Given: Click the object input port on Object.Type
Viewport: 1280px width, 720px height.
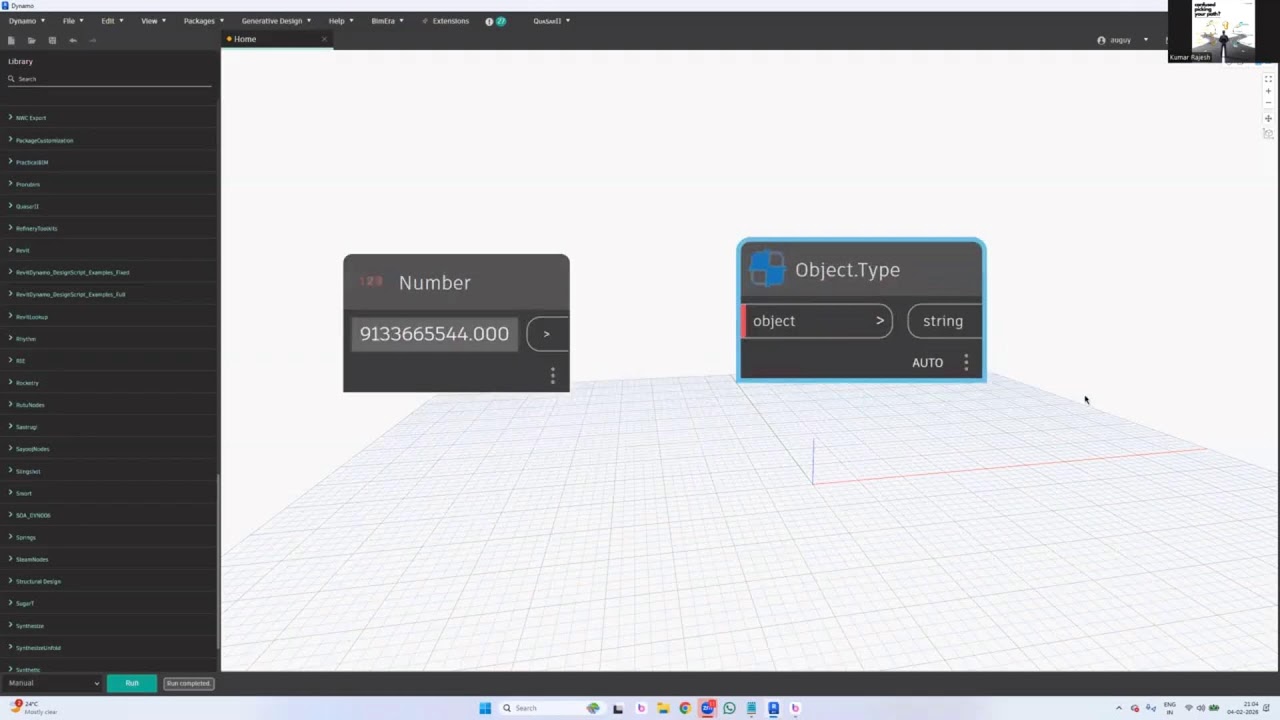Looking at the screenshot, I should point(816,321).
